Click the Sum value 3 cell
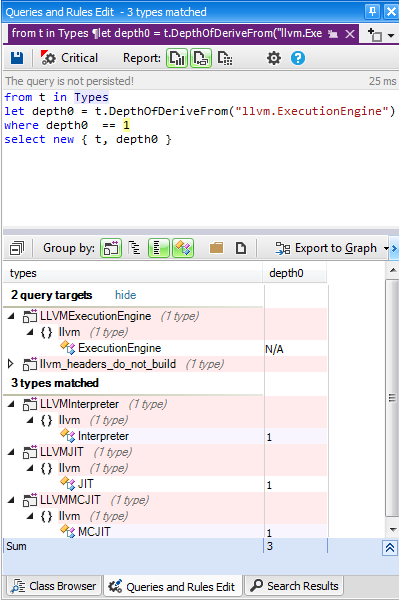The width and height of the screenshot is (399, 600). click(x=295, y=546)
